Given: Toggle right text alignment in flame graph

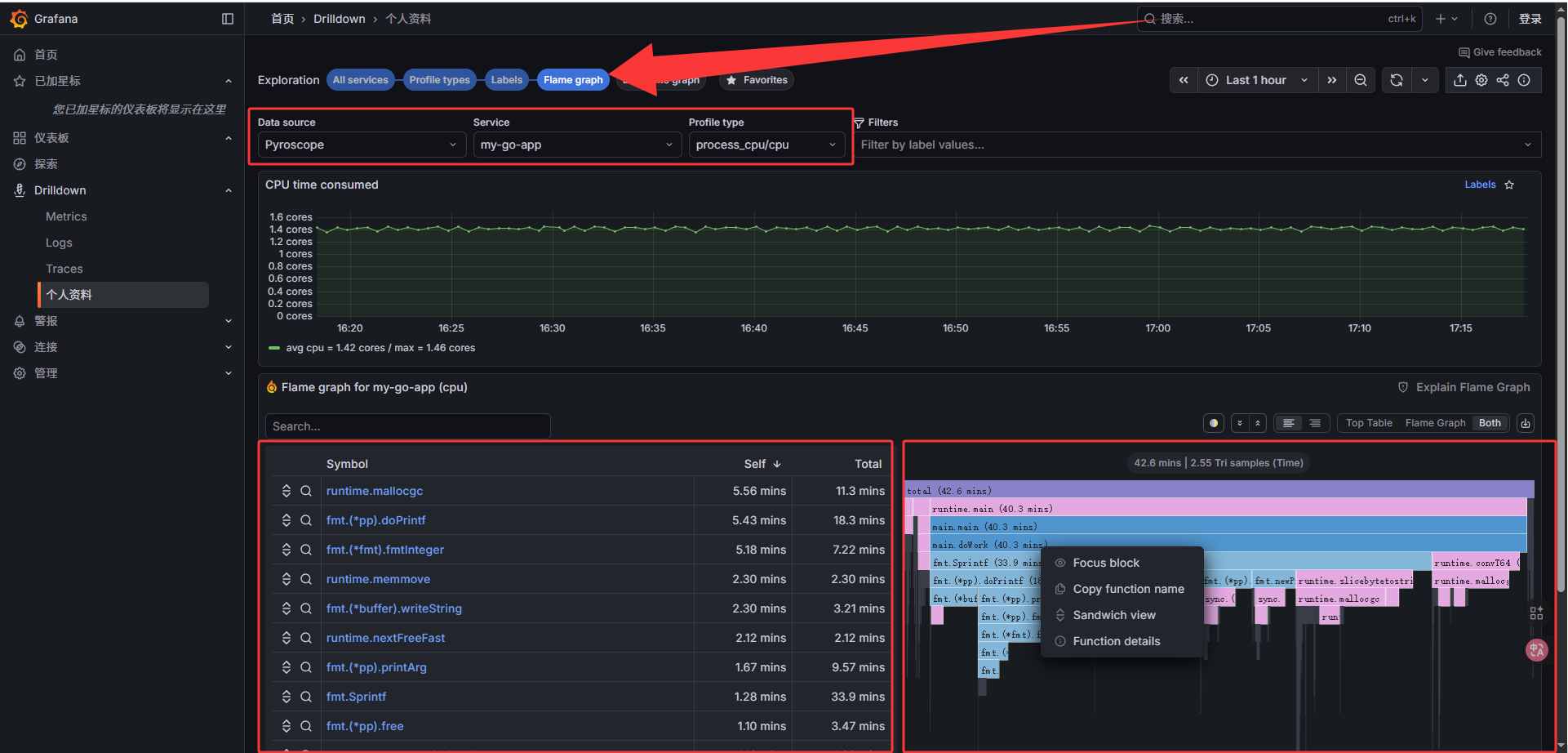Looking at the screenshot, I should [1315, 423].
